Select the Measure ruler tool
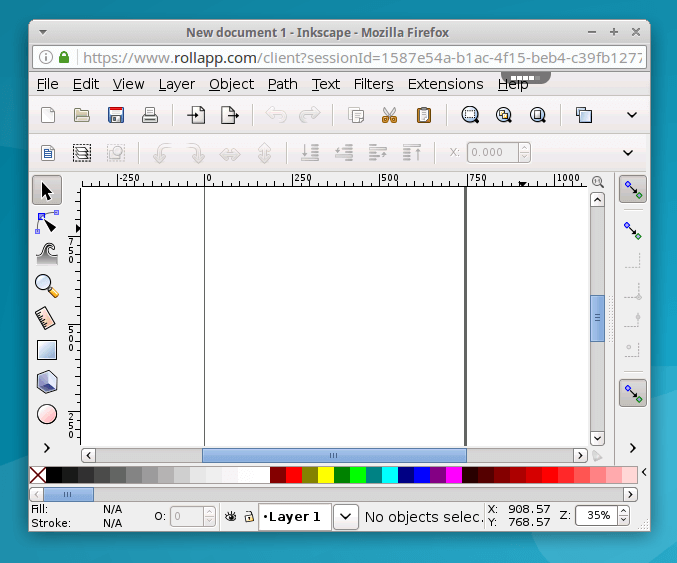 pyautogui.click(x=47, y=318)
